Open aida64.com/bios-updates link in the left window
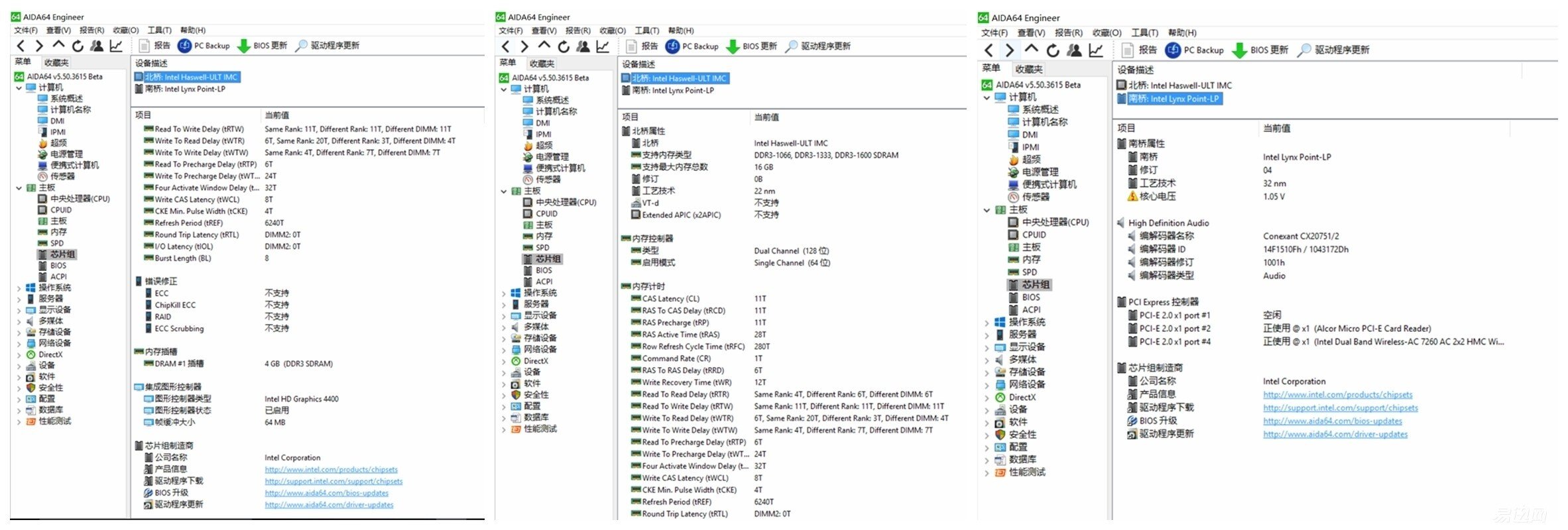Screen dimensions: 1568x530 (326, 493)
